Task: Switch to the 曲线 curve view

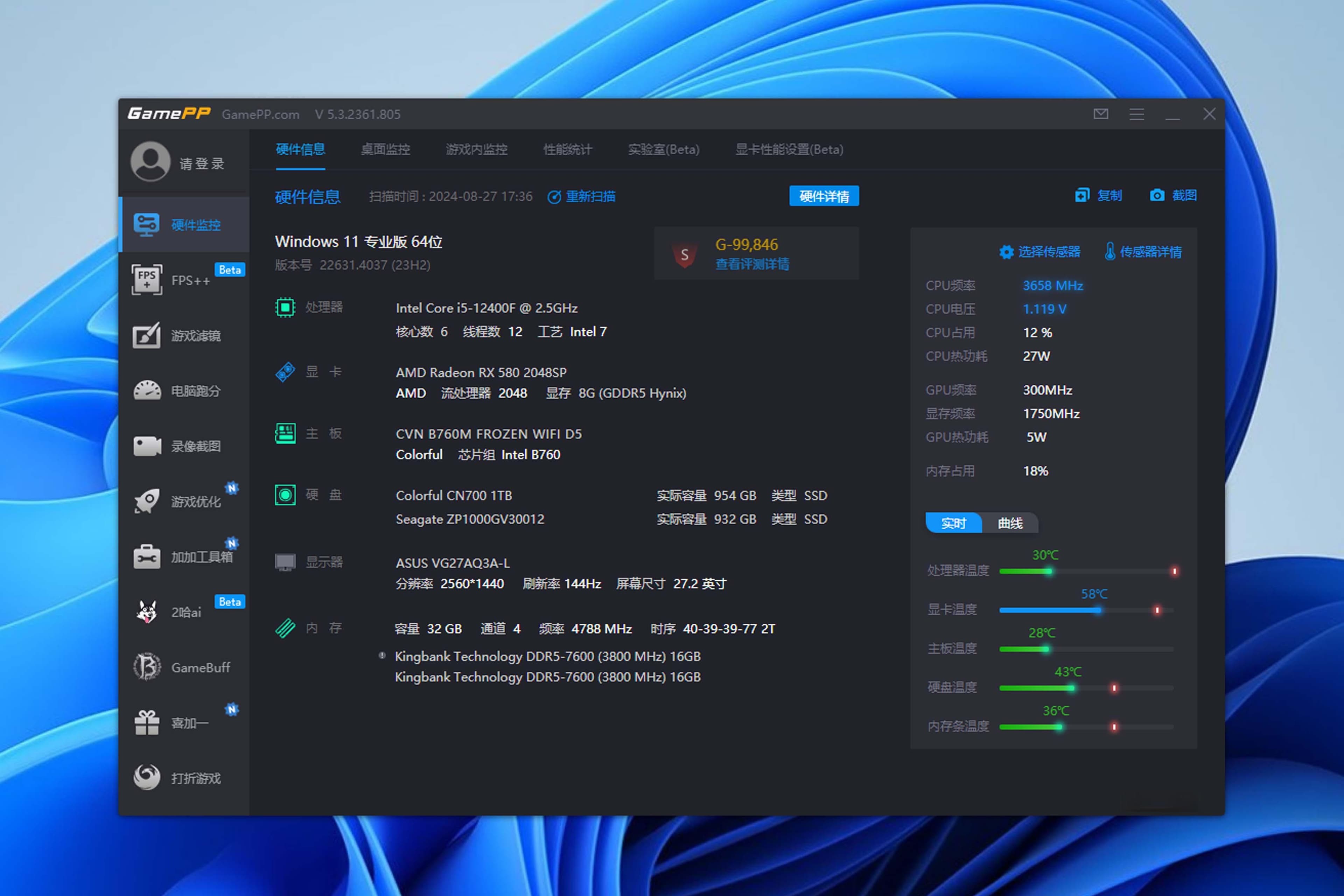Action: [x=1010, y=523]
